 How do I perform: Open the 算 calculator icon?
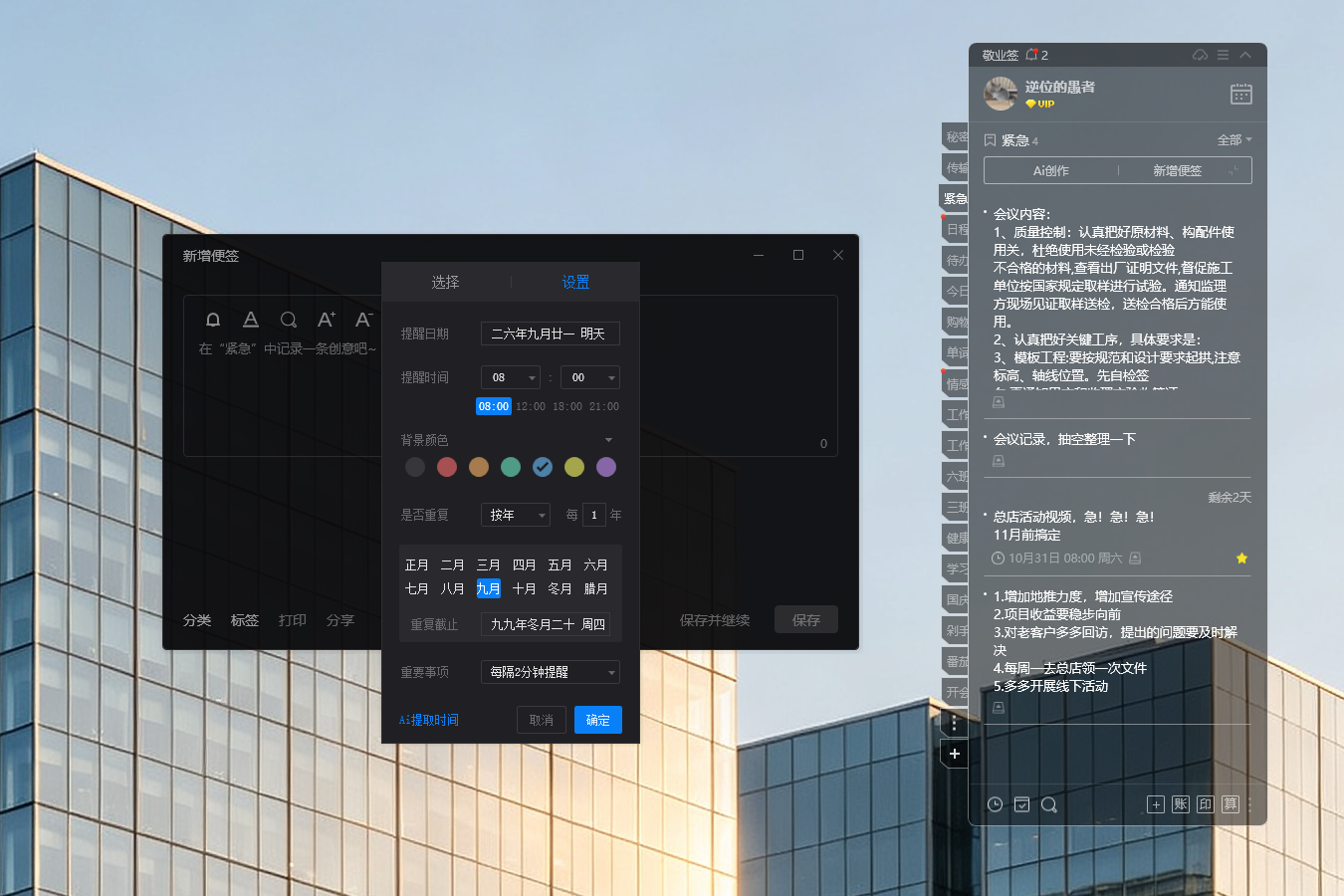[x=1231, y=804]
